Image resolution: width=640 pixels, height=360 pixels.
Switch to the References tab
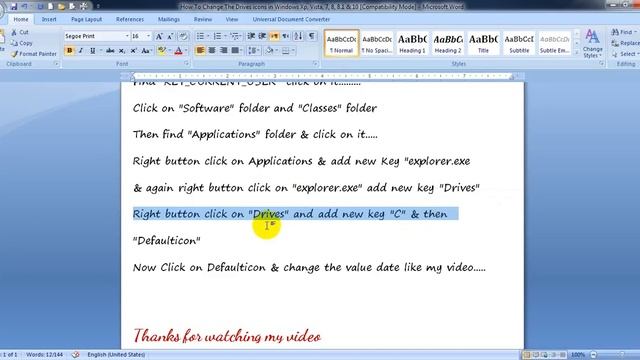click(130, 19)
